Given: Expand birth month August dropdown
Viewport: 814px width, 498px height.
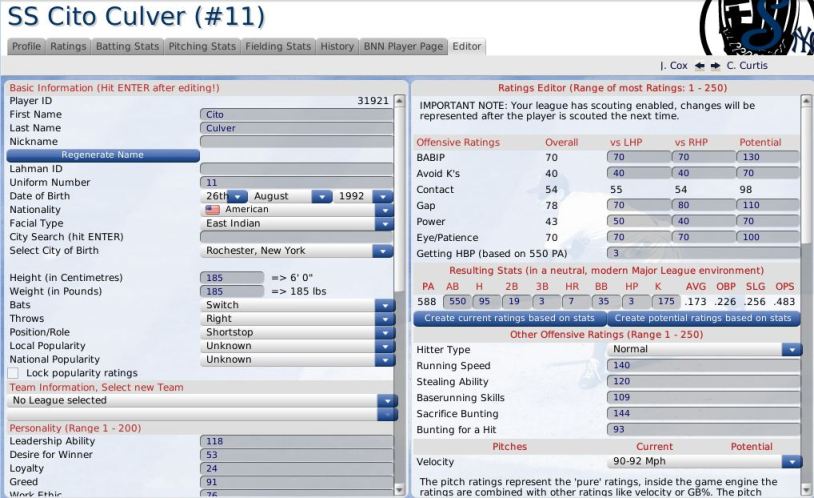Looking at the screenshot, I should tap(291, 196).
